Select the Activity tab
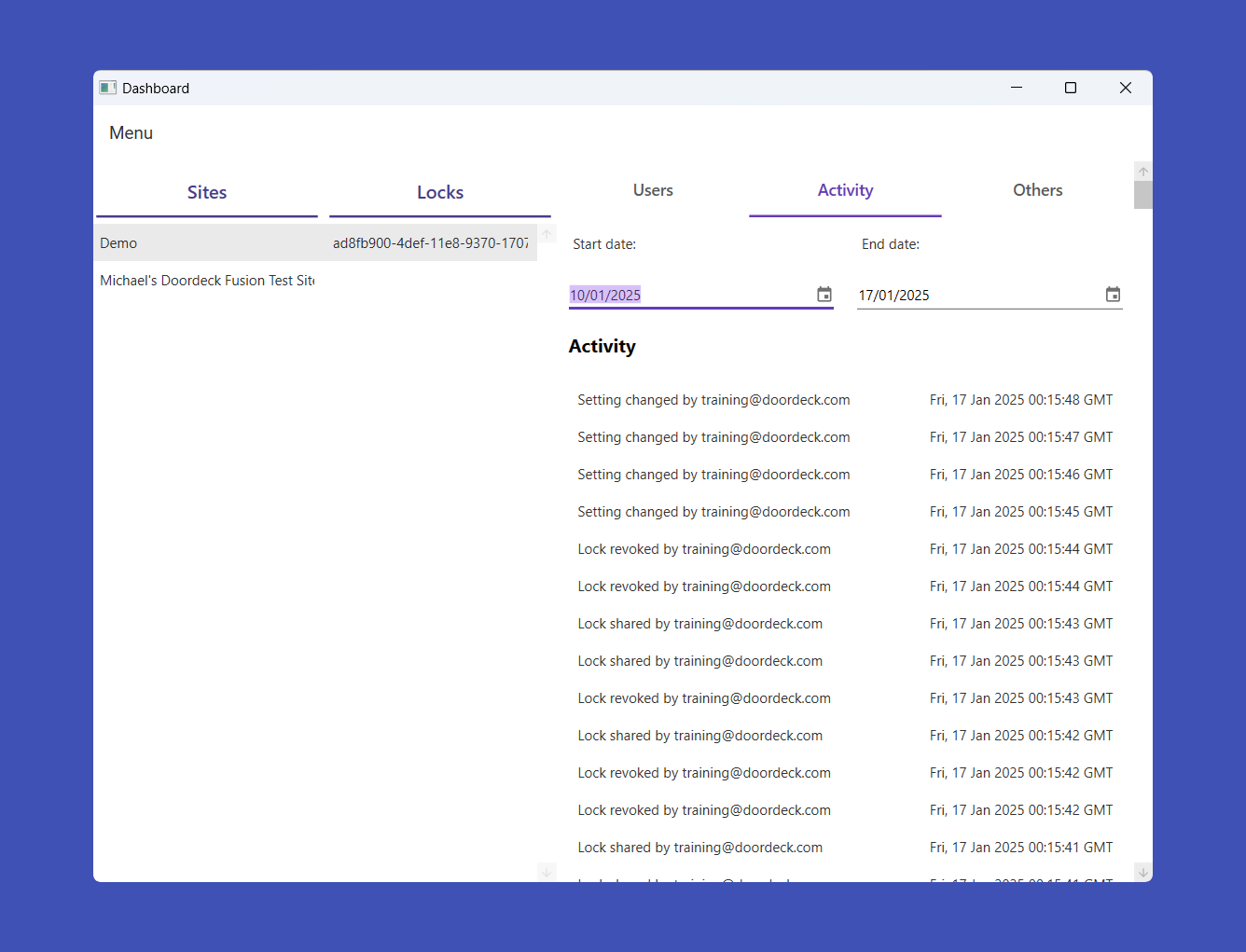 845,190
